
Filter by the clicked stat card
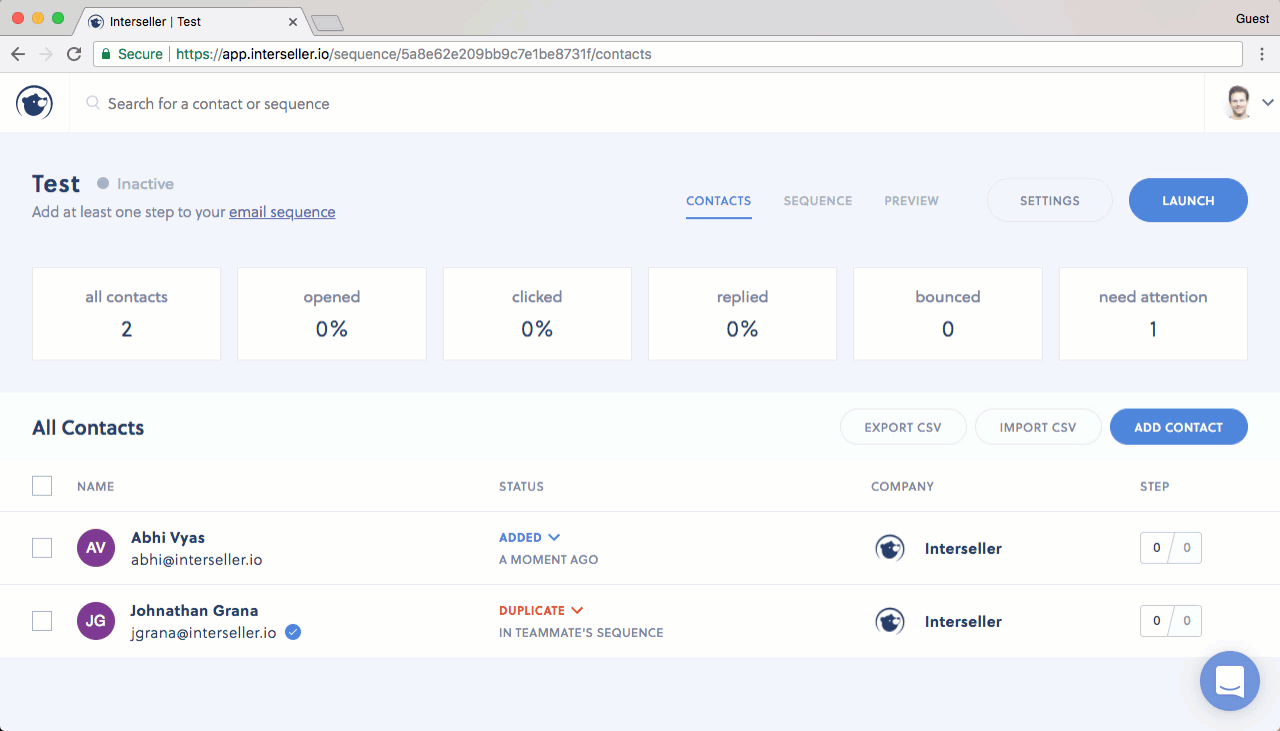click(537, 314)
